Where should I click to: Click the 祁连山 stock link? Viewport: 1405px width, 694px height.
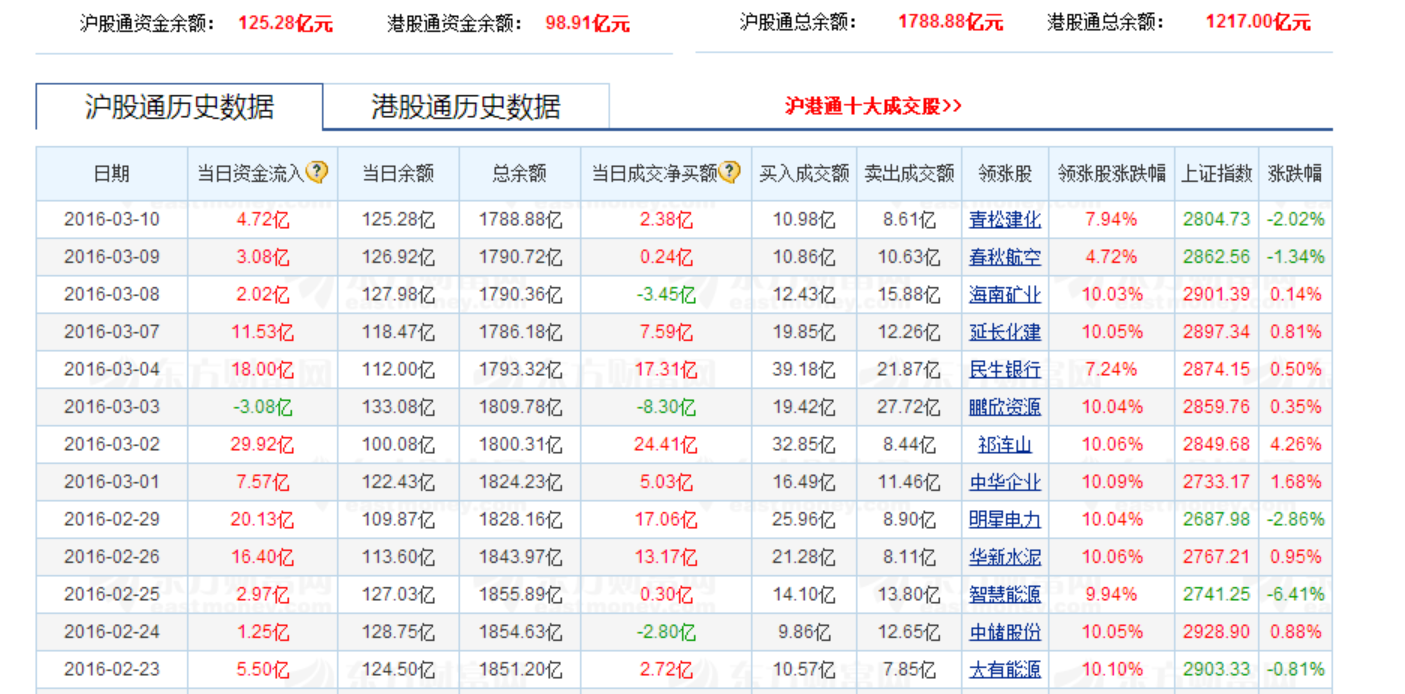[x=1004, y=444]
